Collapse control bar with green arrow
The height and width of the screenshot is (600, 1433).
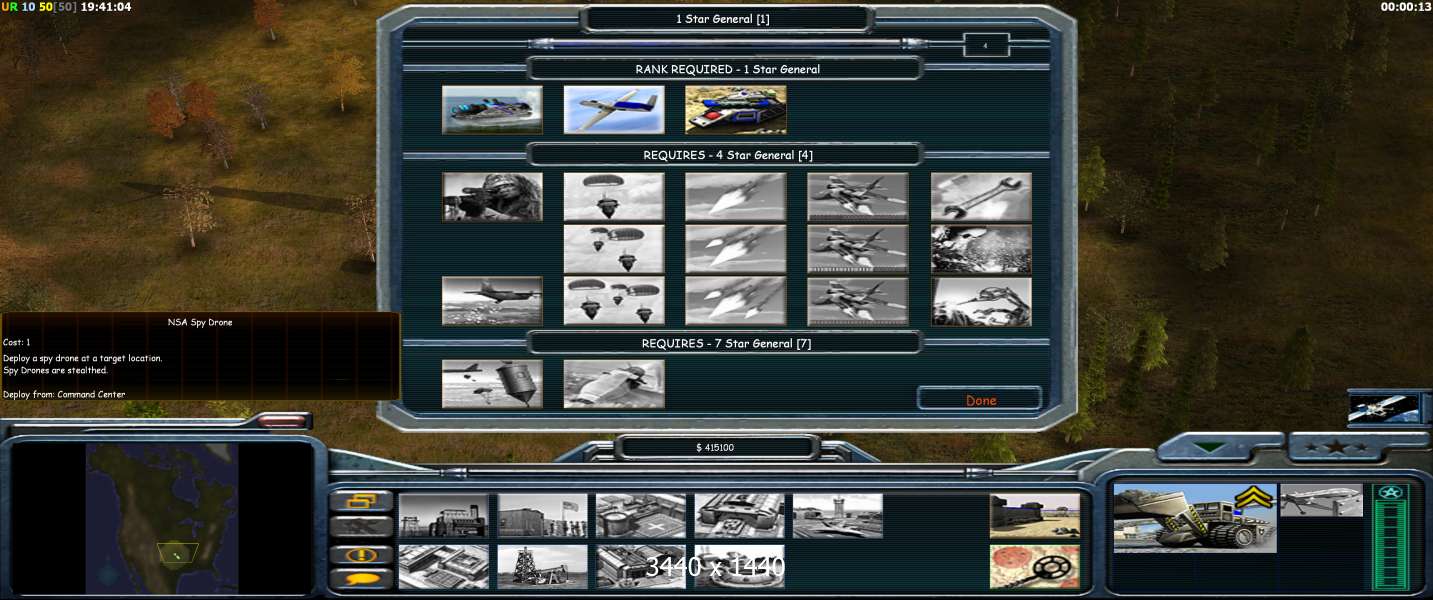click(1210, 447)
